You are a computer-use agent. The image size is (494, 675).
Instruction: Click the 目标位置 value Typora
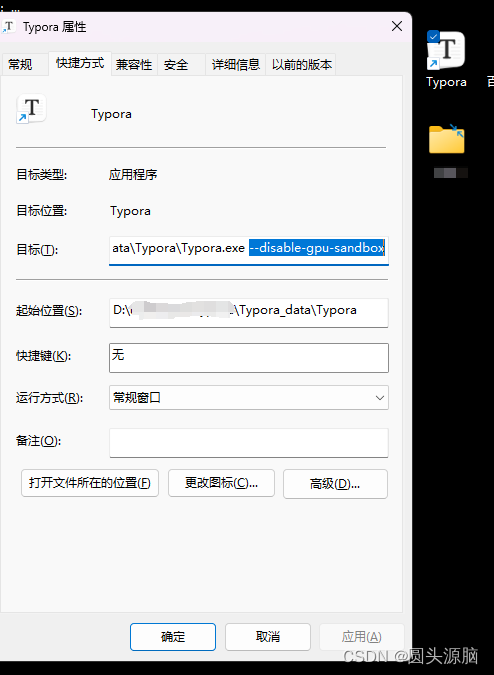[130, 211]
